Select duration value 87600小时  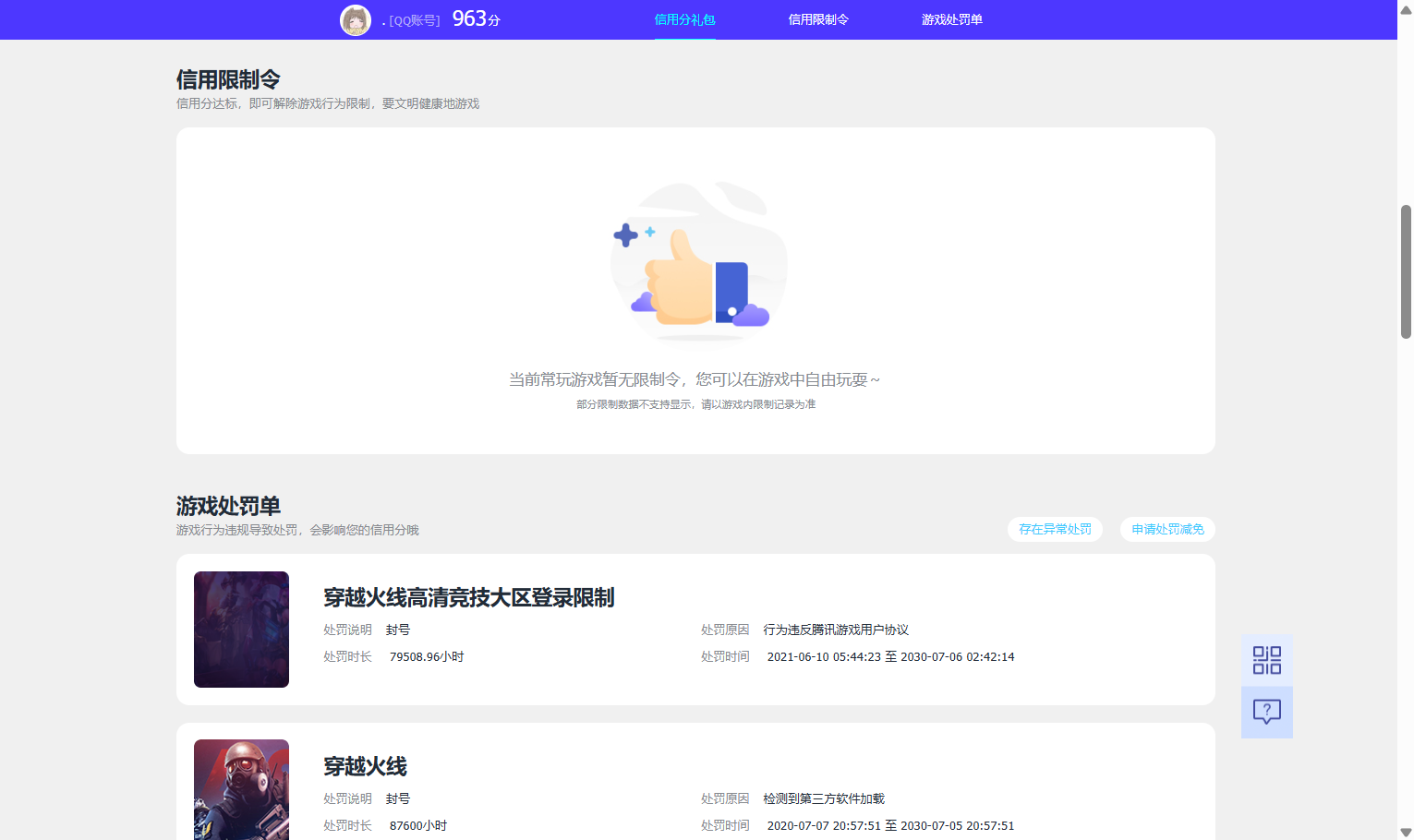(418, 825)
